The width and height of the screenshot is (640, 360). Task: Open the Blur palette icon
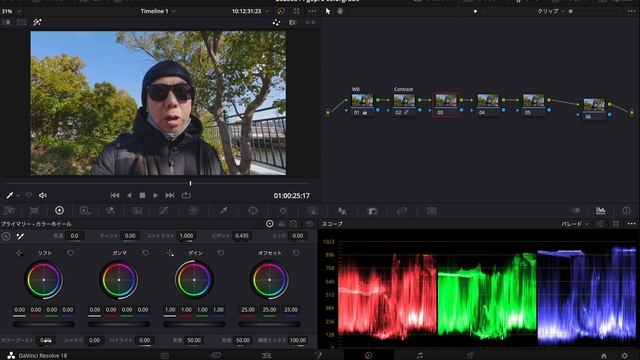point(342,211)
